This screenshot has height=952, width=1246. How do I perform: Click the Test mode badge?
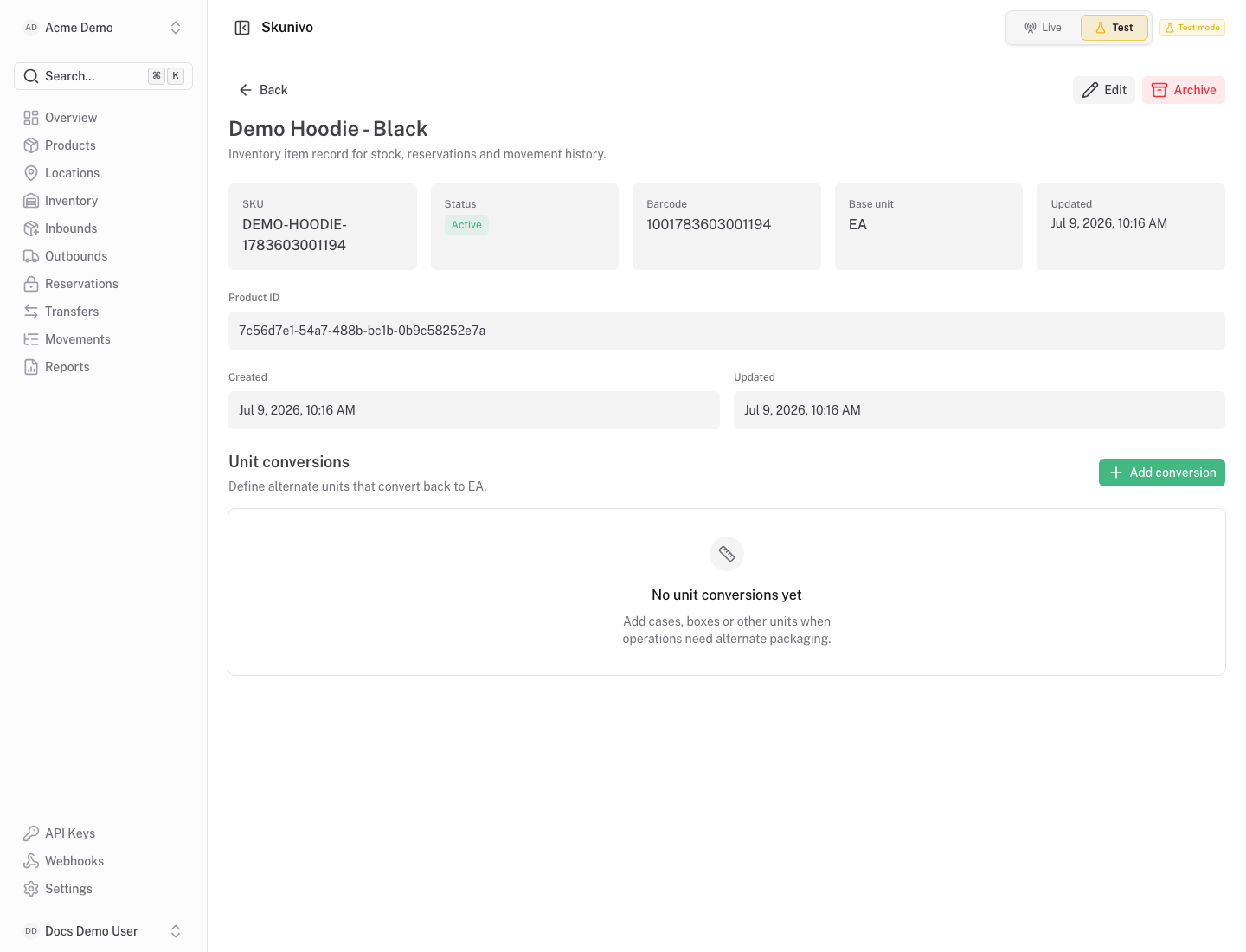tap(1192, 28)
